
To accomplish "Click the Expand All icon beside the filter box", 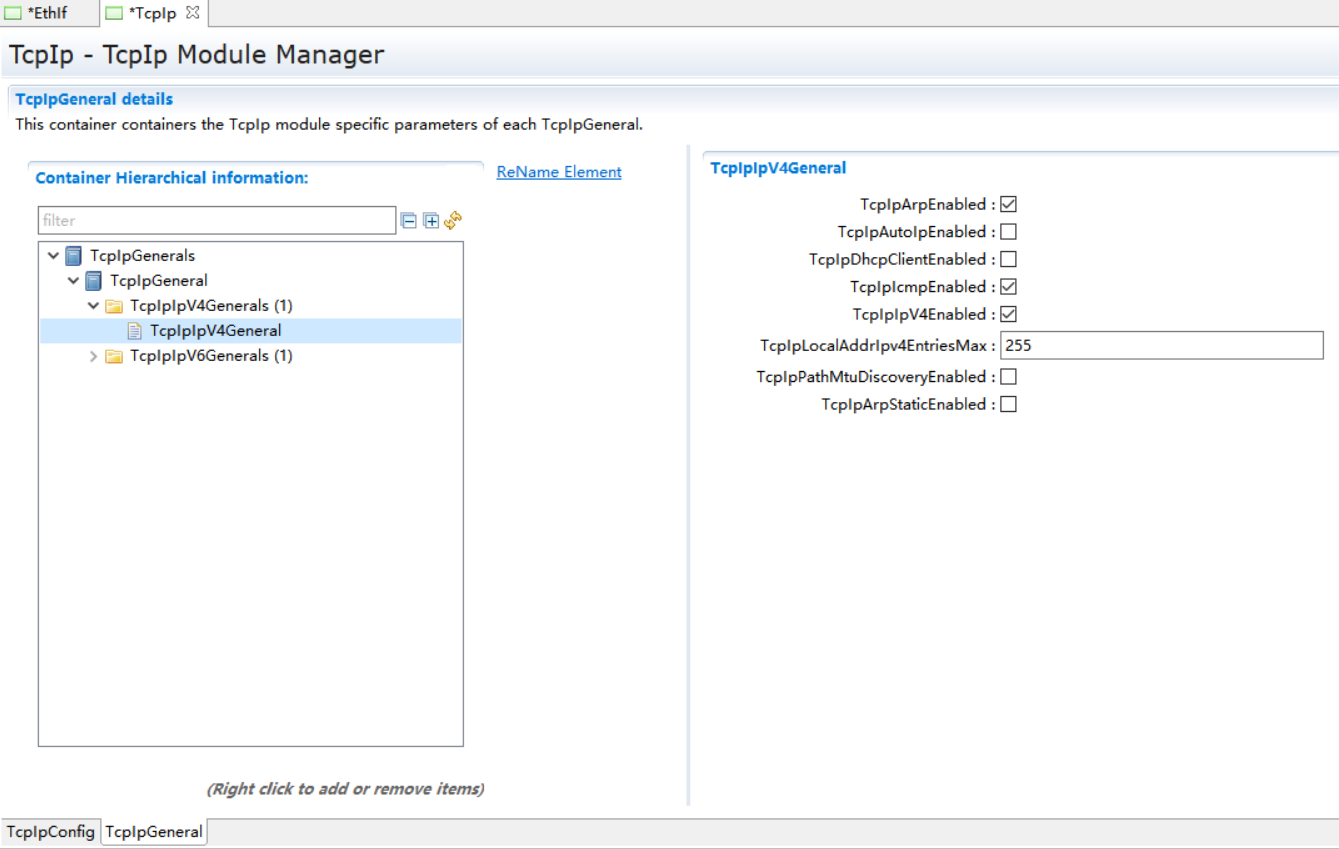I will 431,221.
